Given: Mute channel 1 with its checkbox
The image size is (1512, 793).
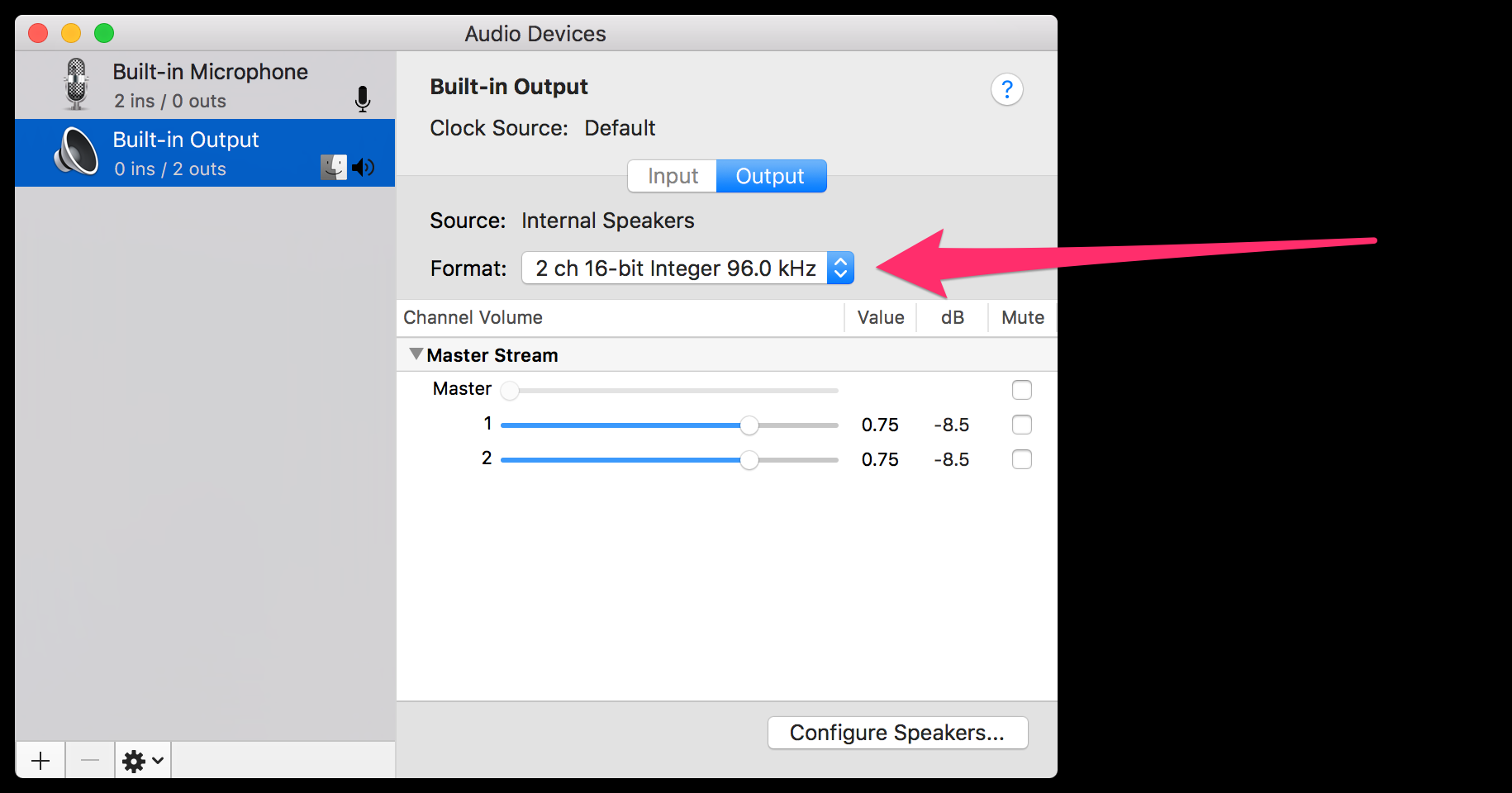Looking at the screenshot, I should pyautogui.click(x=1022, y=425).
